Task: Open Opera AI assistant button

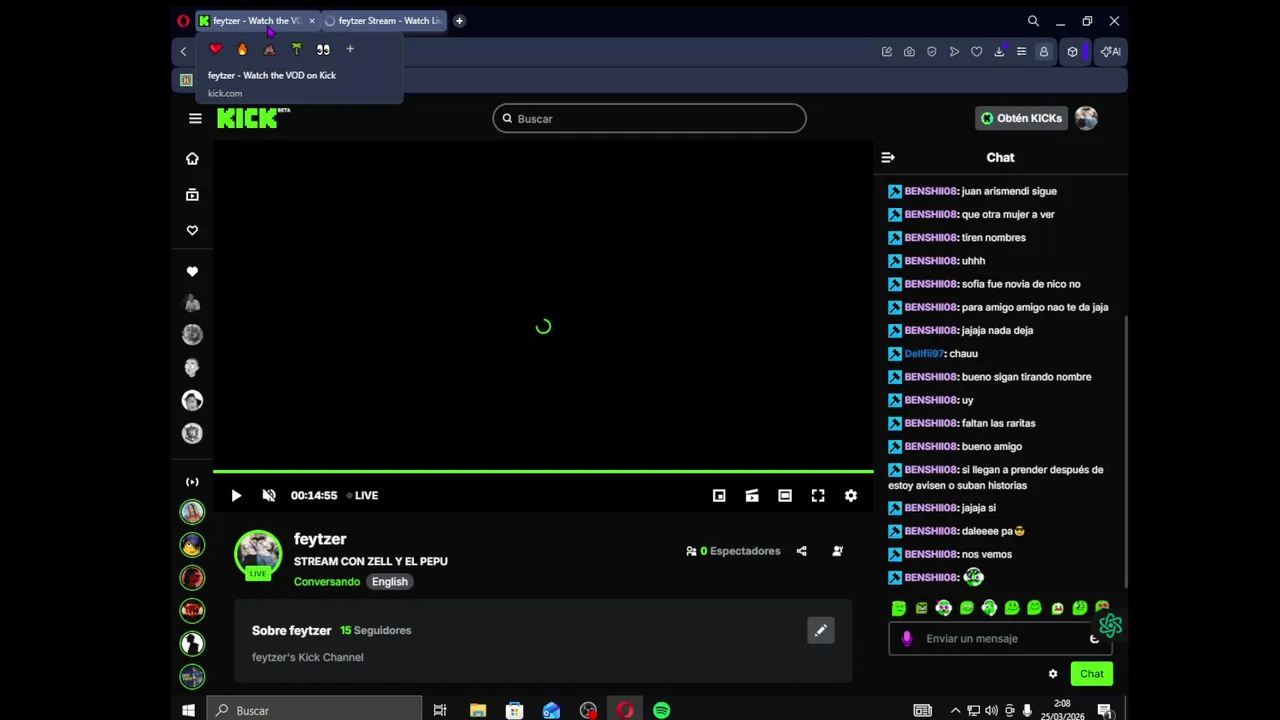Action: click(1110, 51)
